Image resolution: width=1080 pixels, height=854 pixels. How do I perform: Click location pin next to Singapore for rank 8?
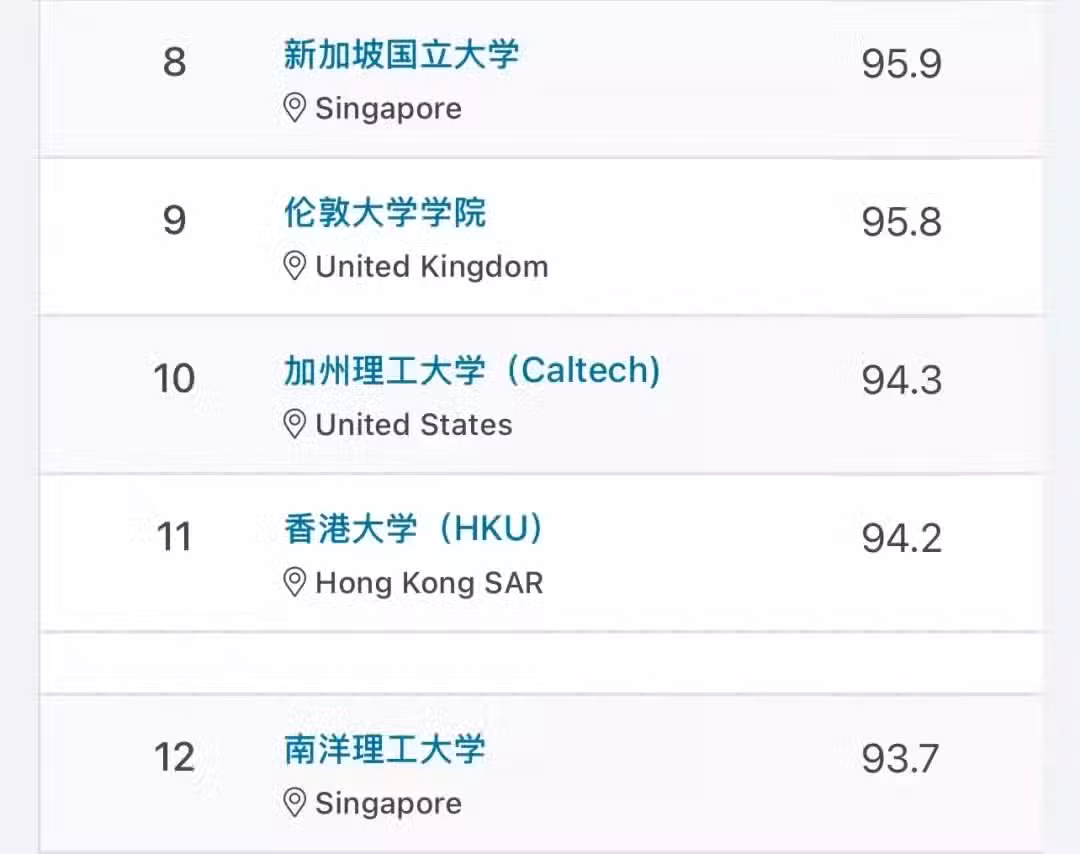[x=295, y=108]
